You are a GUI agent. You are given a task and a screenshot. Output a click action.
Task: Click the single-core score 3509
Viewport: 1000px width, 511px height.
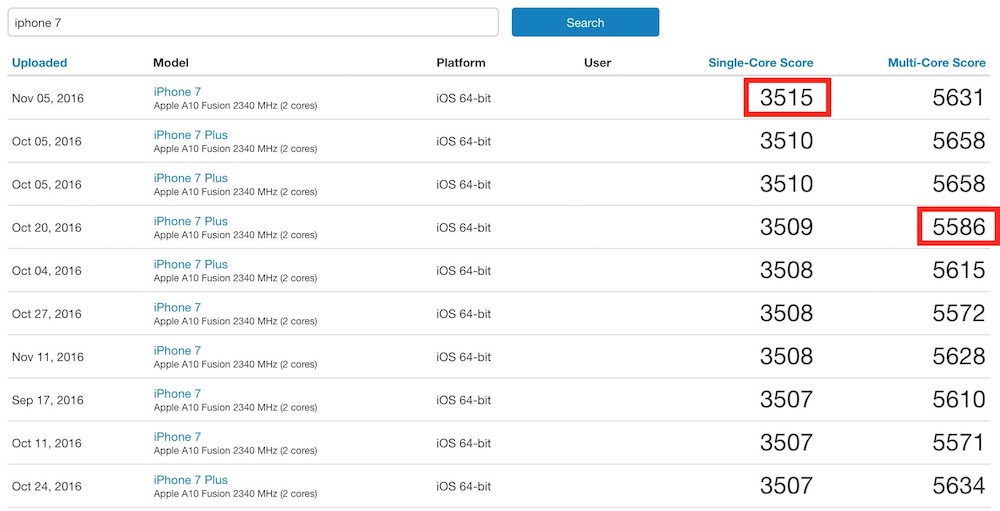coord(786,227)
